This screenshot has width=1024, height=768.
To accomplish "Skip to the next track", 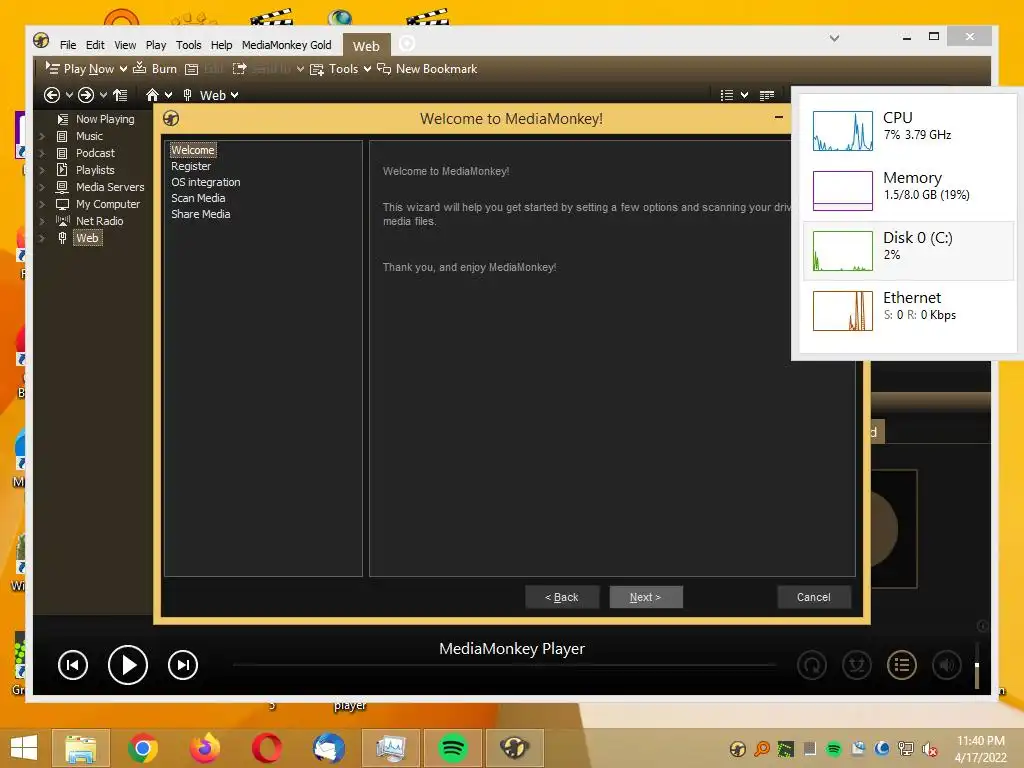I will click(x=183, y=665).
